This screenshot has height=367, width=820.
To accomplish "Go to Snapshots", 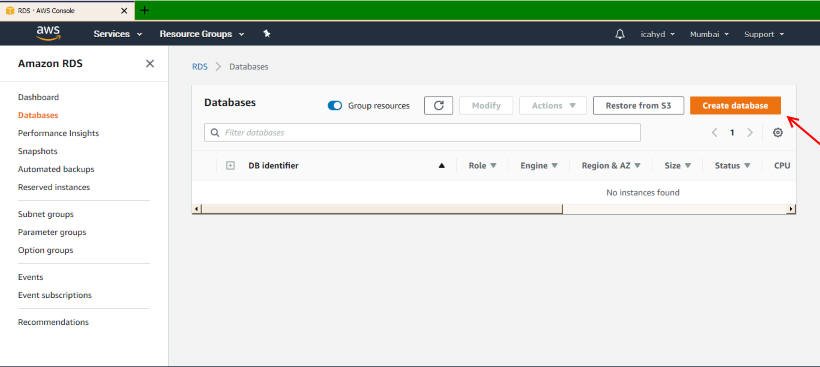I will click(x=38, y=151).
